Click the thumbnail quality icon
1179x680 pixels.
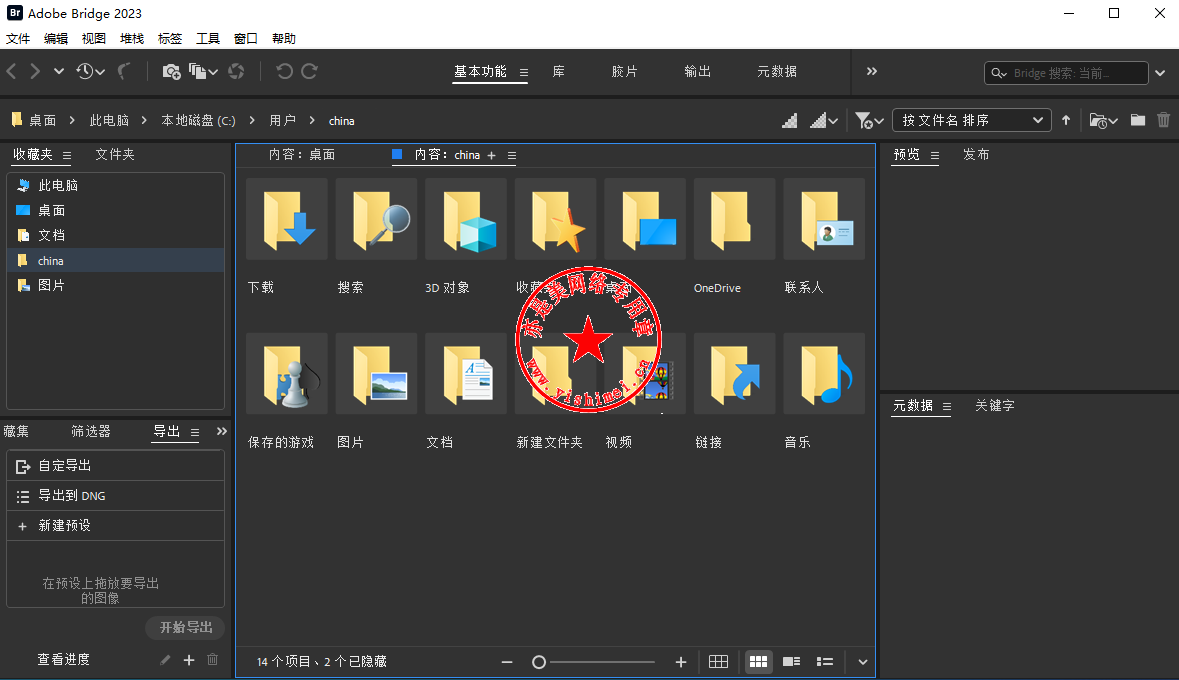790,120
